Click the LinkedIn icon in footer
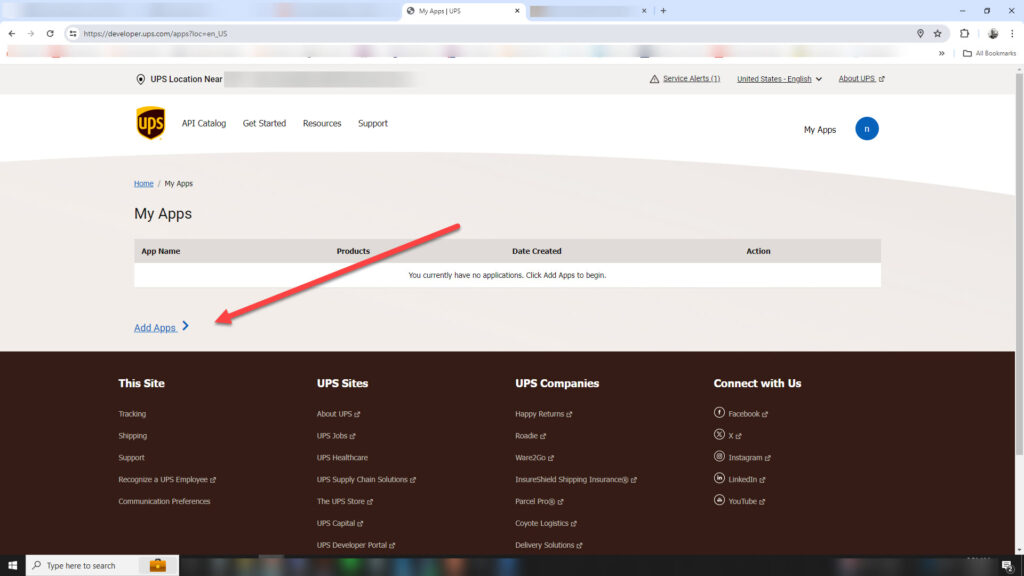 [x=719, y=478]
